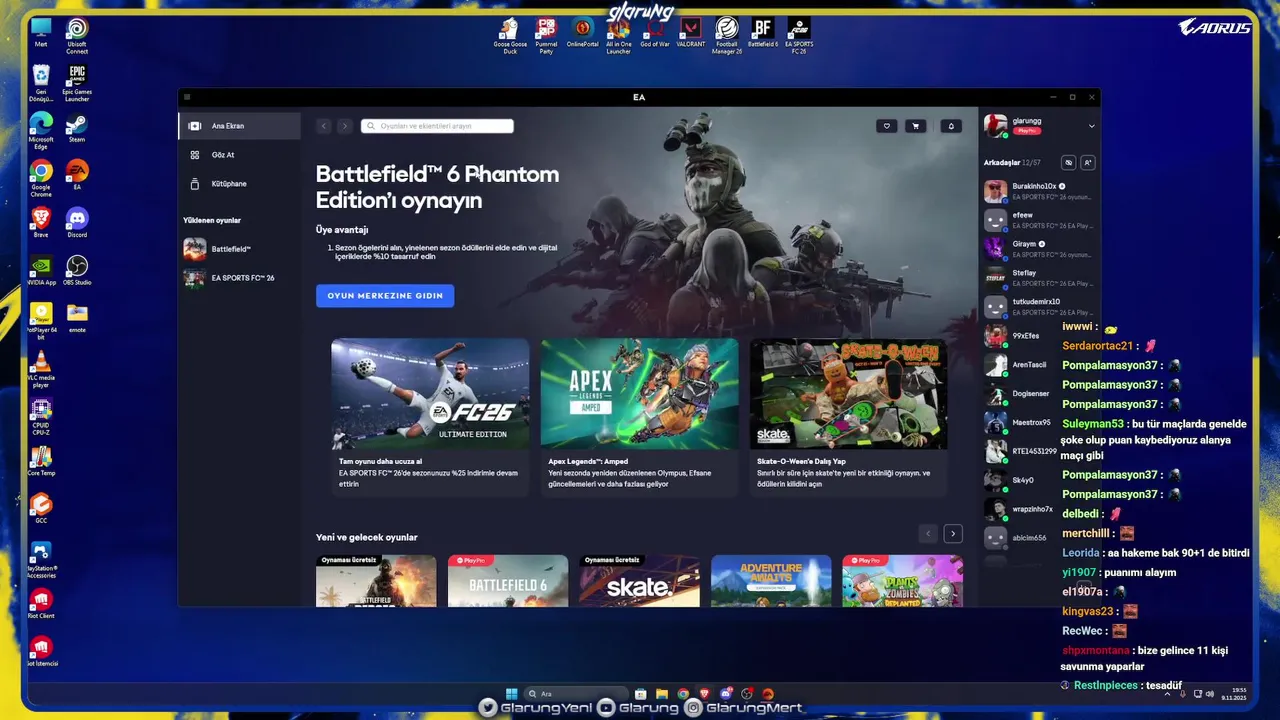This screenshot has width=1280, height=720.
Task: Click the Discord desktop icon
Action: click(x=77, y=222)
